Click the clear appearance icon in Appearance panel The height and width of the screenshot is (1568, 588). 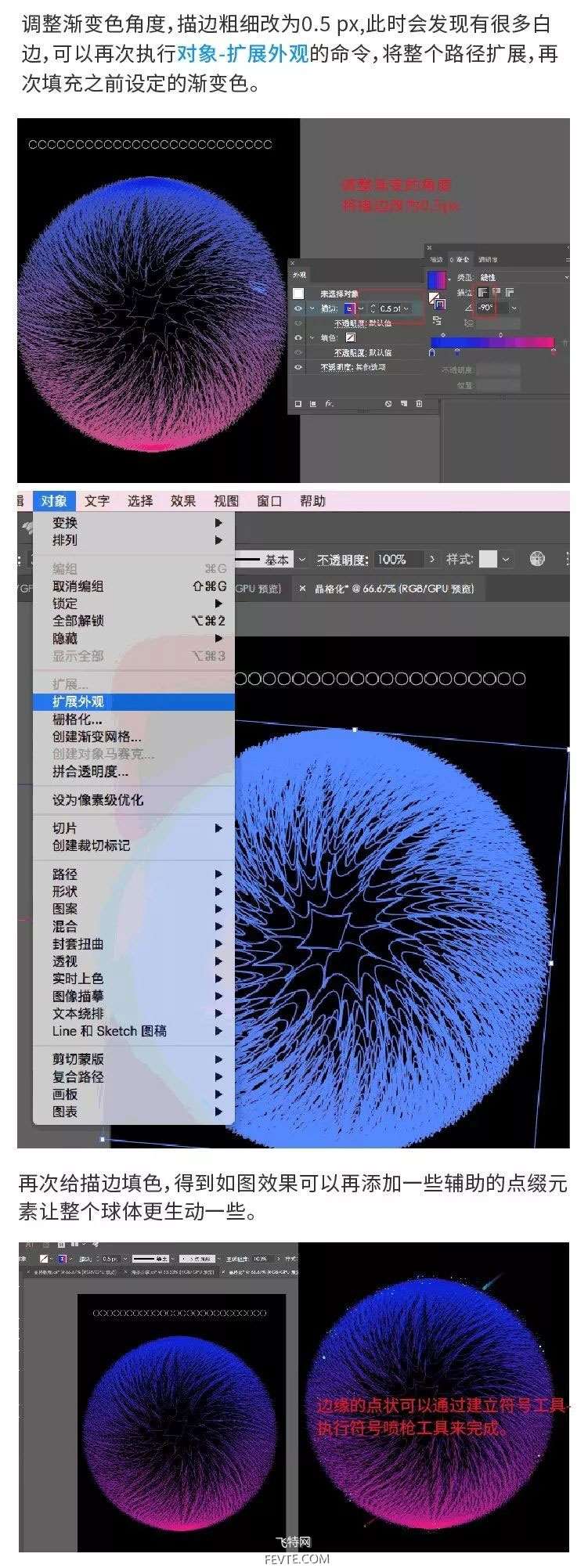(x=388, y=404)
